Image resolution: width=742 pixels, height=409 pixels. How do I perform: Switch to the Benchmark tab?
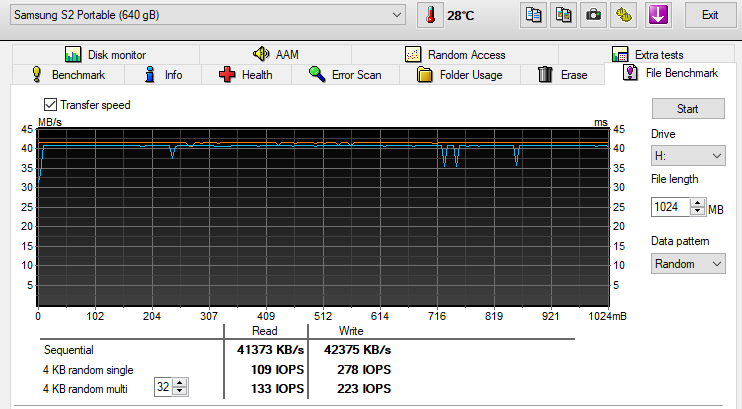[x=68, y=74]
